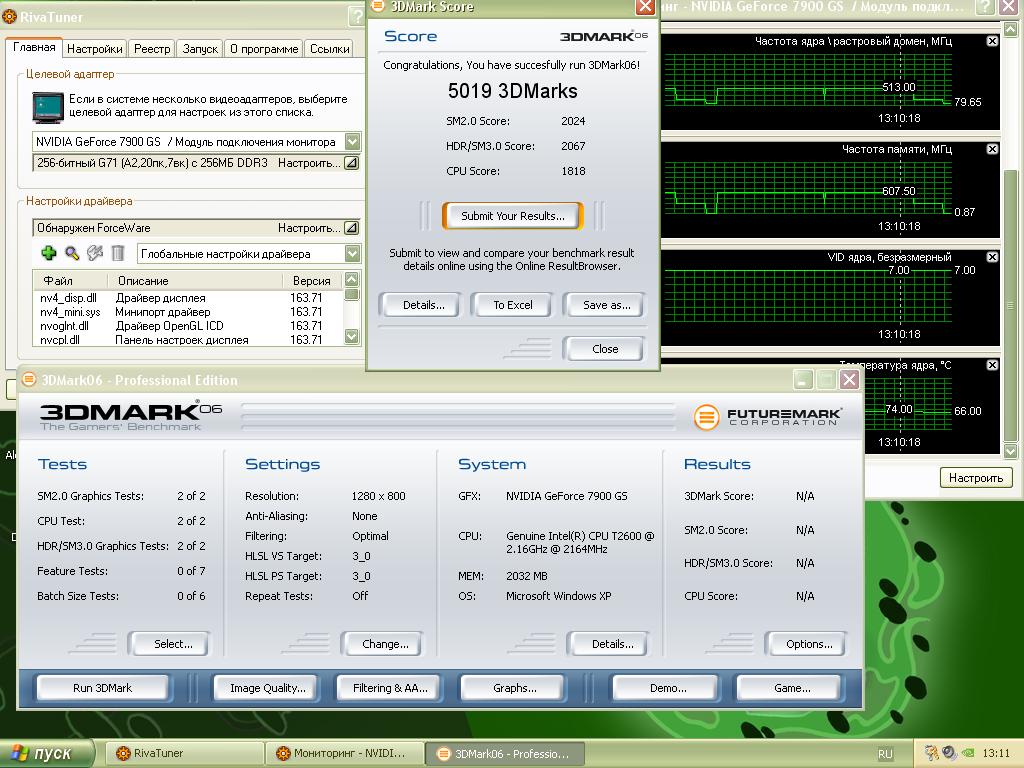1024x768 pixels.
Task: Select nvoglnt.dll row in driver files
Action: pyautogui.click(x=188, y=326)
